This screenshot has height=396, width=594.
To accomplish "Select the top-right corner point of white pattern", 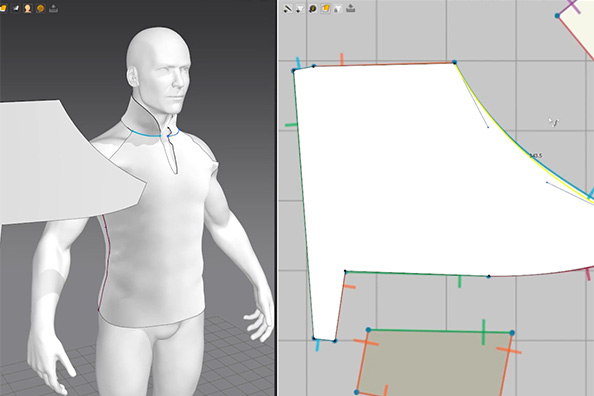I will click(454, 62).
